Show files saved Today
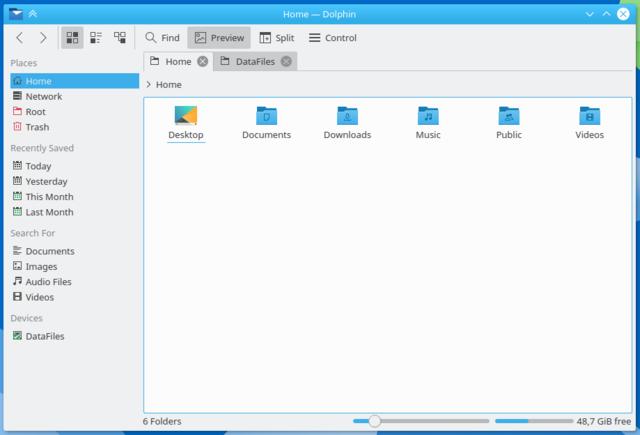 coord(75,166)
